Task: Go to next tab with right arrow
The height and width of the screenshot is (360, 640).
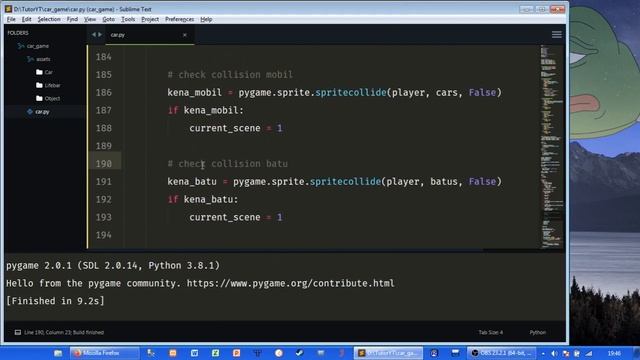Action: click(x=100, y=35)
